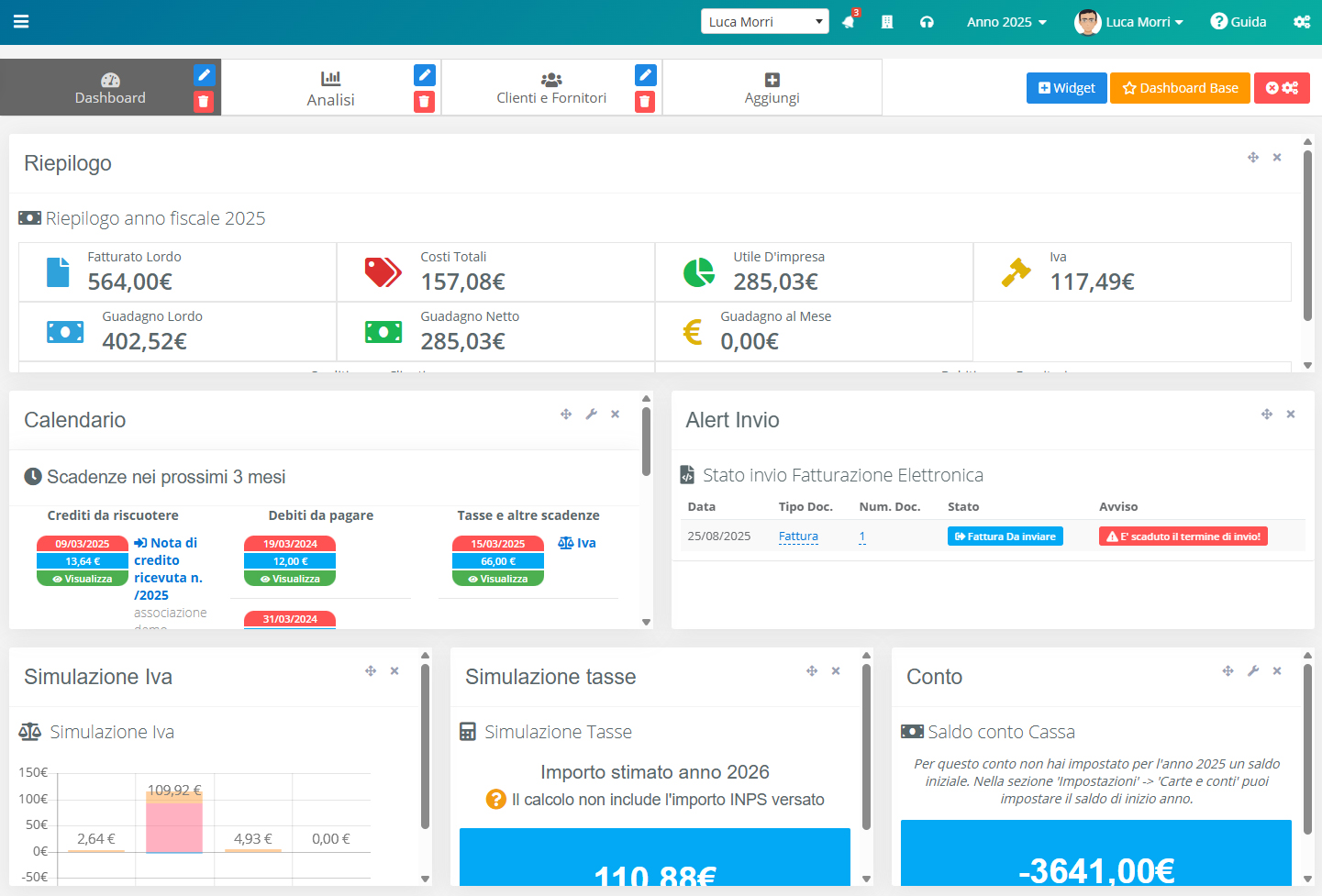Screen dimensions: 1322x896
Task: Open headset support icon
Action: tap(927, 22)
